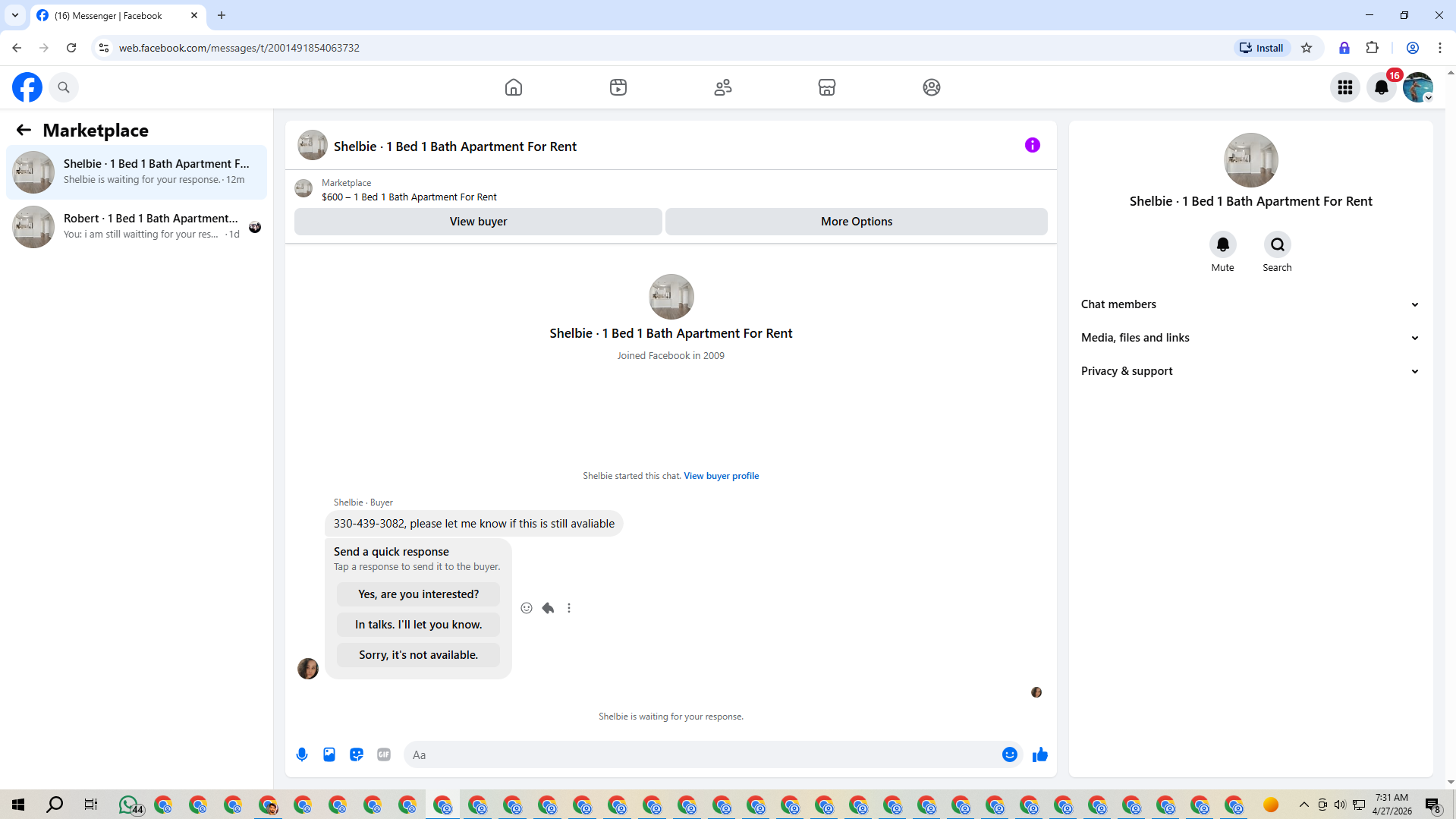Search in conversation using the Search icon
This screenshot has width=1456, height=819.
(x=1277, y=244)
